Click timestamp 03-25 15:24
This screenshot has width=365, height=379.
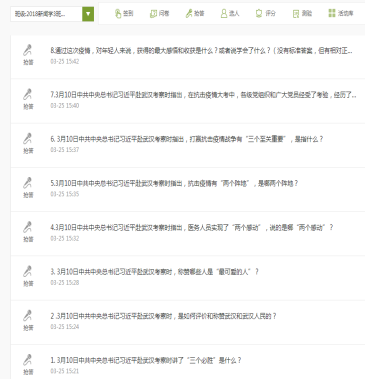point(65,327)
